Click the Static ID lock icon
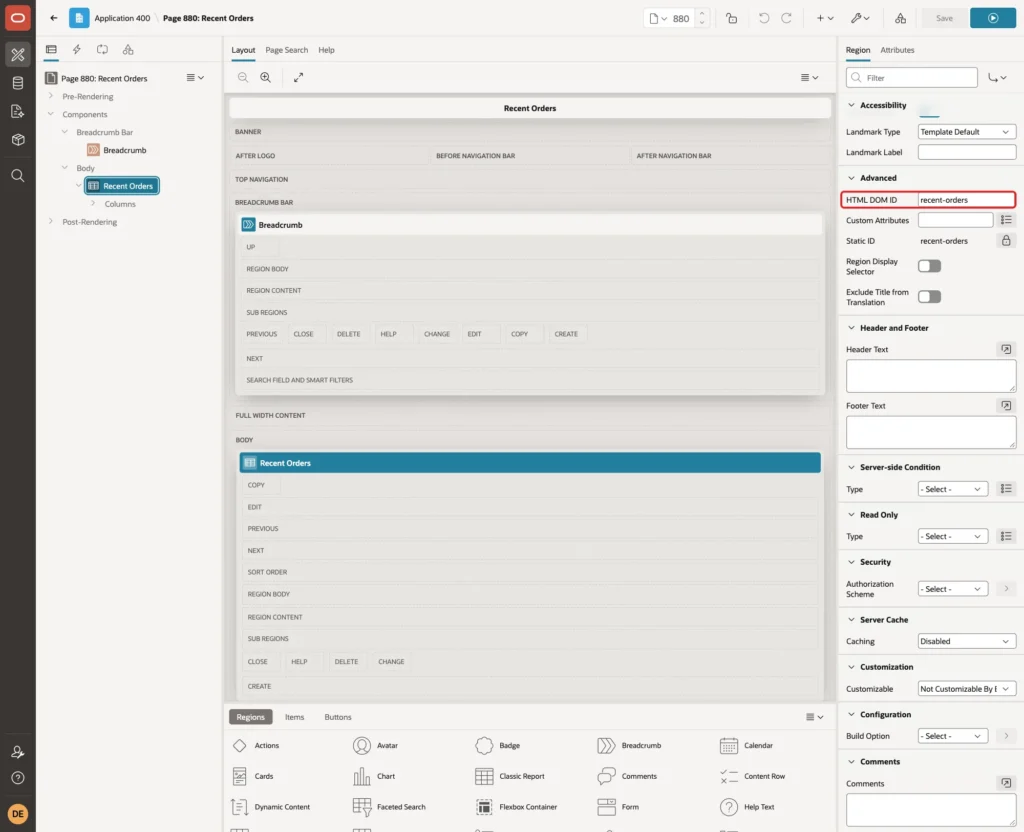The height and width of the screenshot is (832, 1024). [1006, 241]
